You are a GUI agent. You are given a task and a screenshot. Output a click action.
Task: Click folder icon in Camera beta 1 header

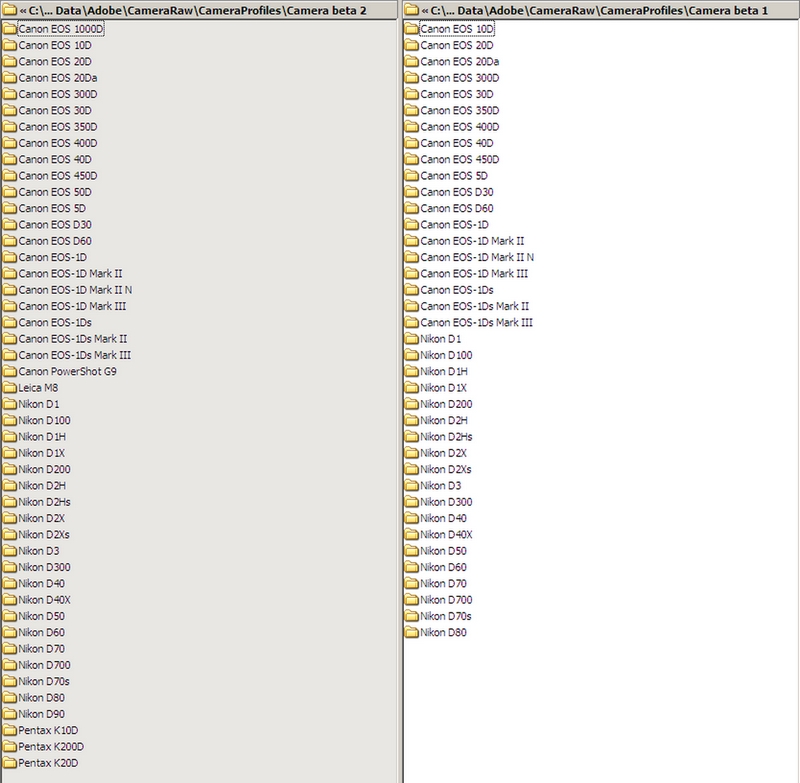(411, 10)
